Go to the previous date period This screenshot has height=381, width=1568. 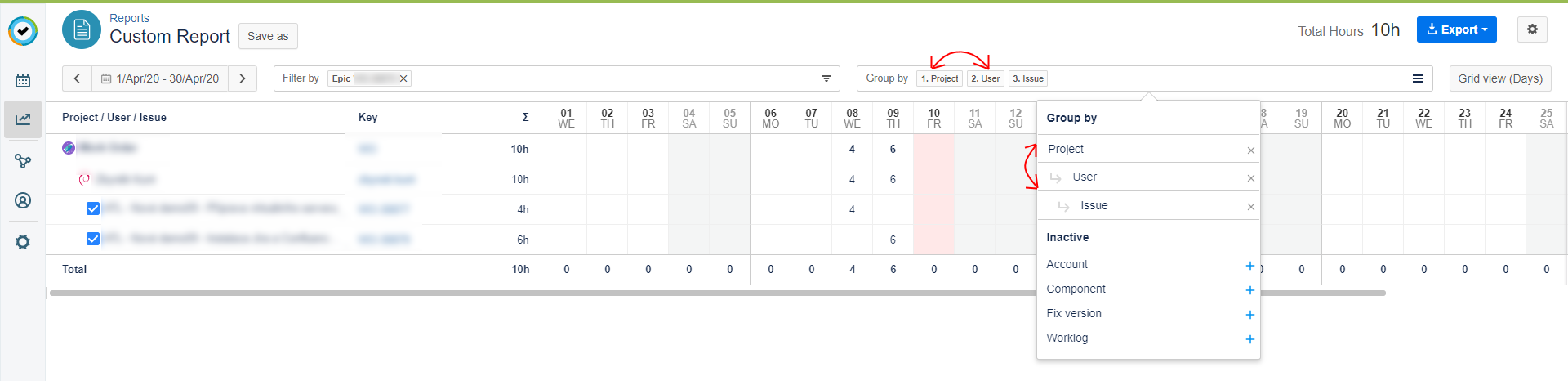click(77, 78)
